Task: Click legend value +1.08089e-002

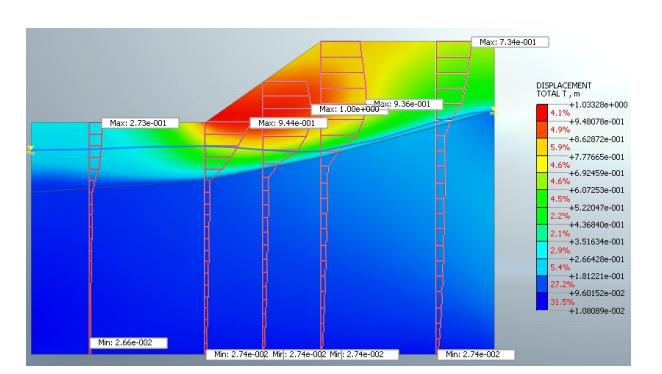Action: tap(597, 311)
